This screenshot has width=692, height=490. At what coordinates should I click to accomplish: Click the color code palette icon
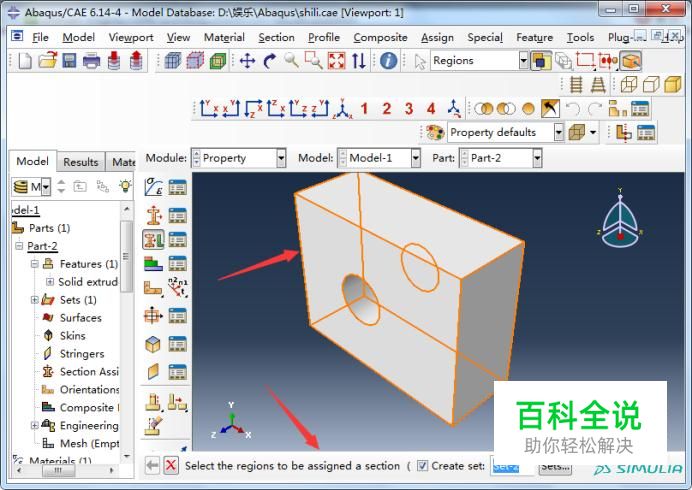coord(435,132)
